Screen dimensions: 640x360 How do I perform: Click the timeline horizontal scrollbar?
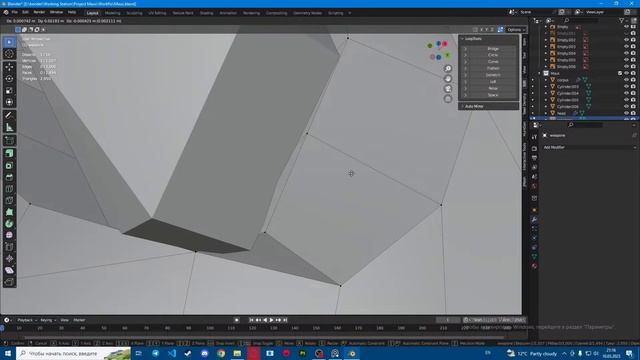point(265,337)
